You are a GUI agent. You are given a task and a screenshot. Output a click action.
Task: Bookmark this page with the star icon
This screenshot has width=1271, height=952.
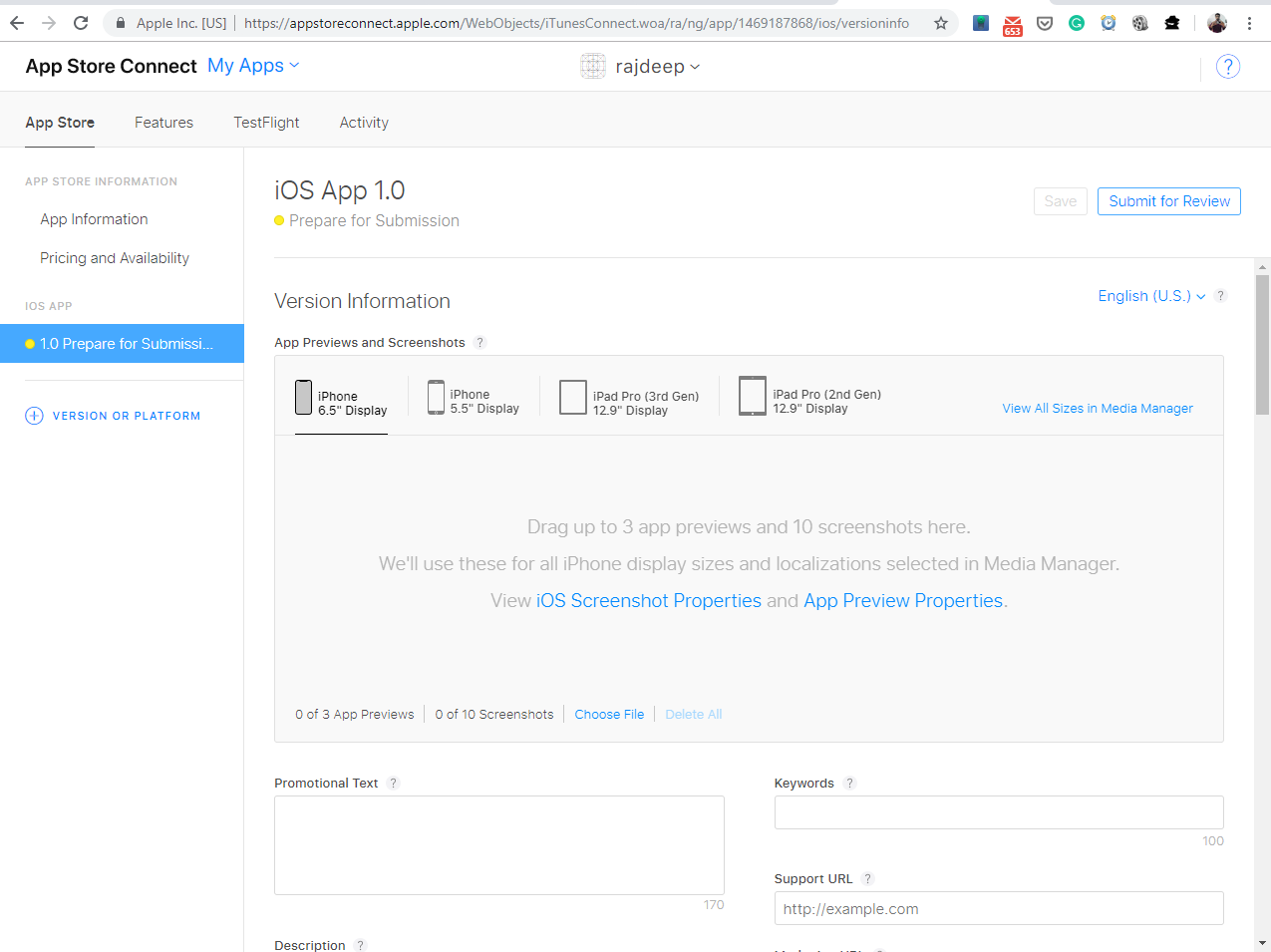(x=940, y=23)
